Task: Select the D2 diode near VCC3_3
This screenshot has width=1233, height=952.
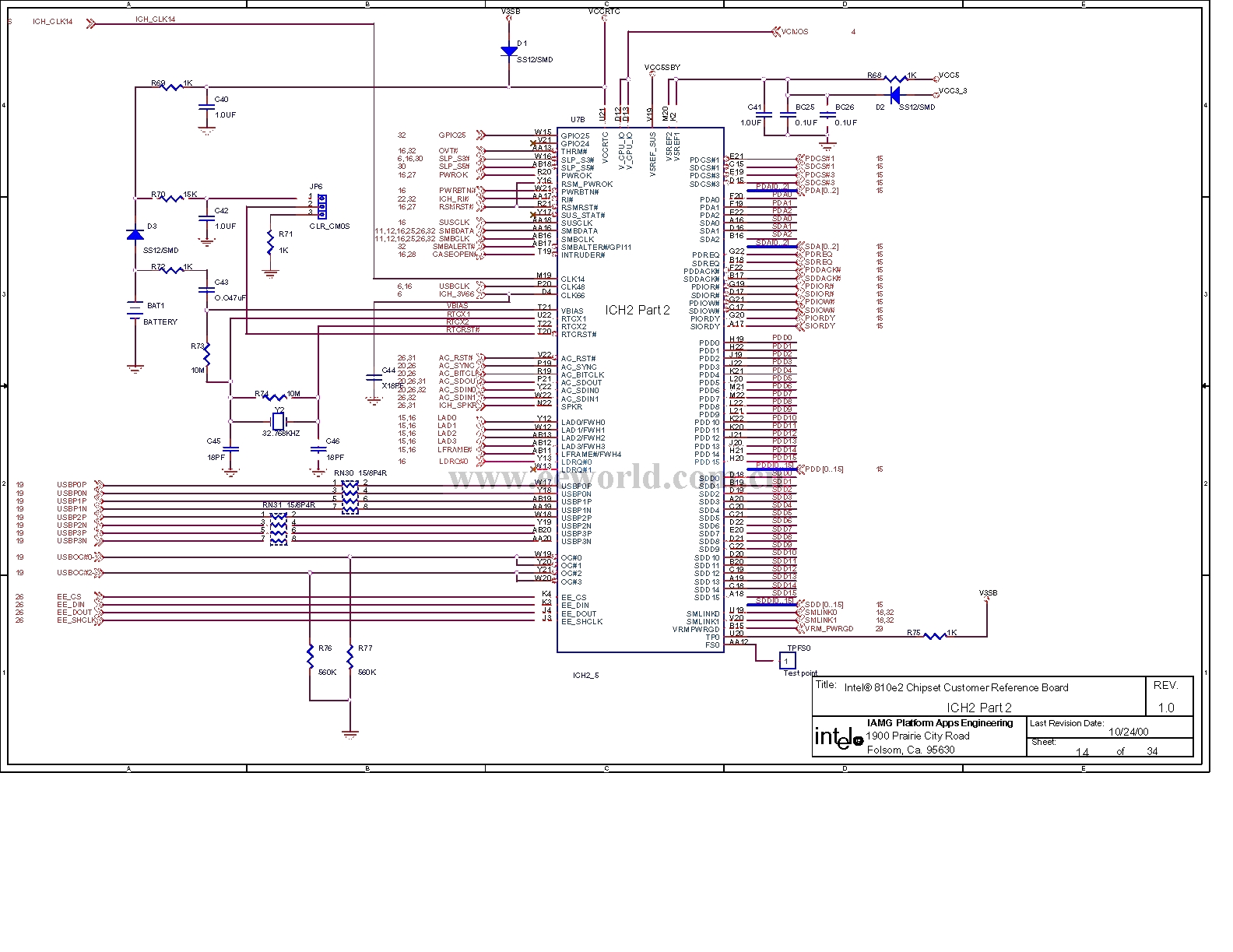Action: (894, 95)
